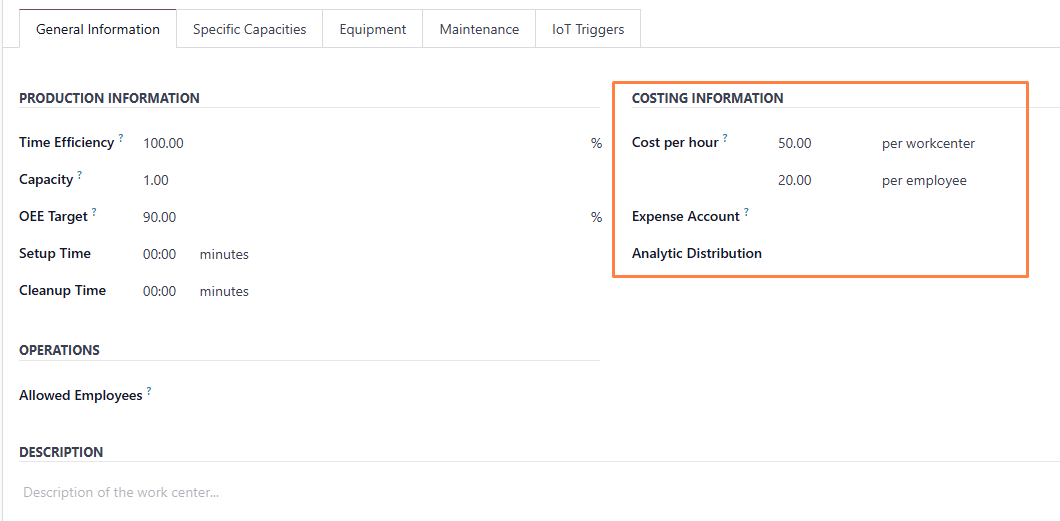Click the OEE Target help icon

[x=94, y=212]
